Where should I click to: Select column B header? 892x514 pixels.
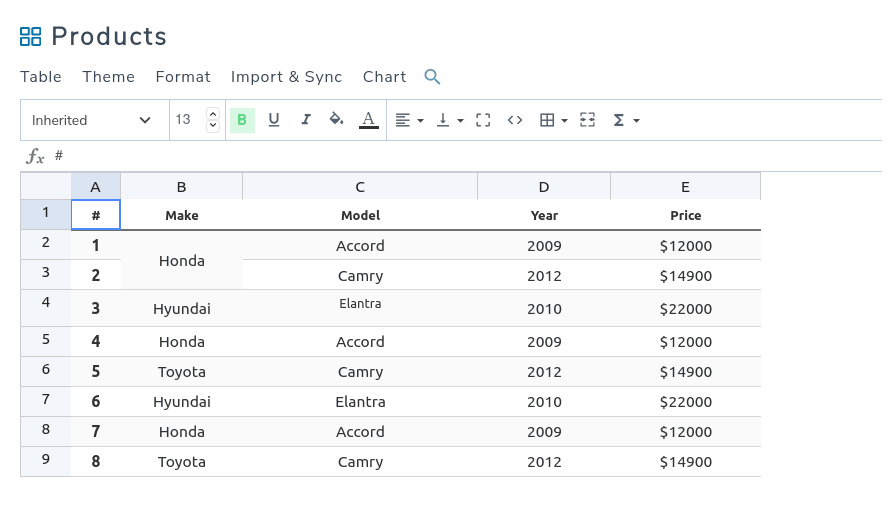click(181, 186)
